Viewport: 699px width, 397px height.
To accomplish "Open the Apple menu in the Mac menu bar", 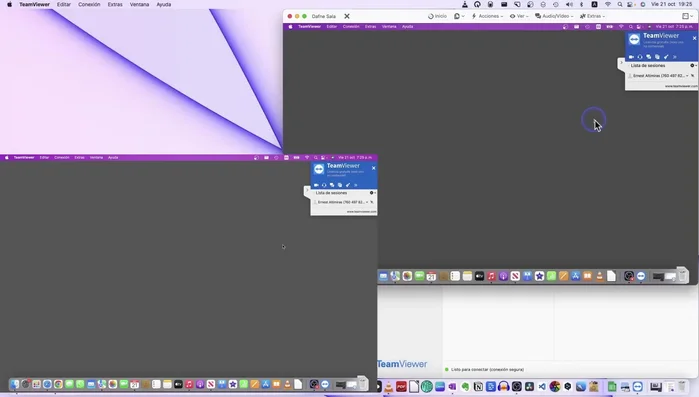I will tap(9, 4).
